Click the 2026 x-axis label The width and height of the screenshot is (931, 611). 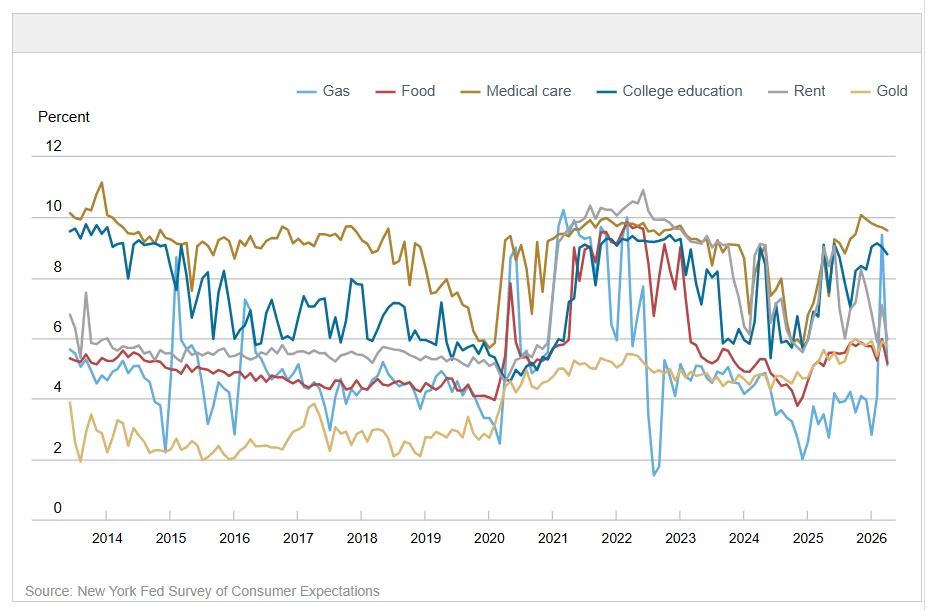coord(871,538)
